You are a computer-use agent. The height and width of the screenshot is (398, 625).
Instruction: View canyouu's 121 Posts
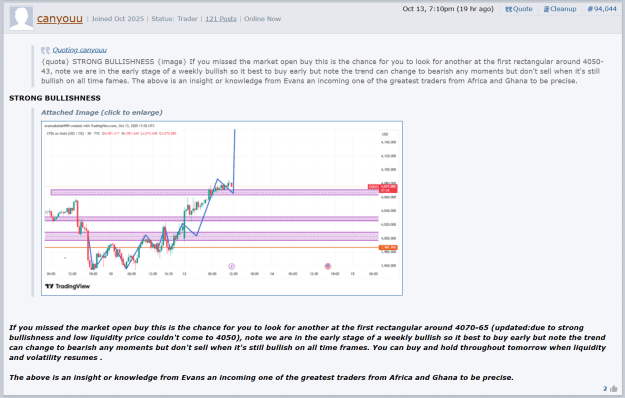click(x=221, y=19)
